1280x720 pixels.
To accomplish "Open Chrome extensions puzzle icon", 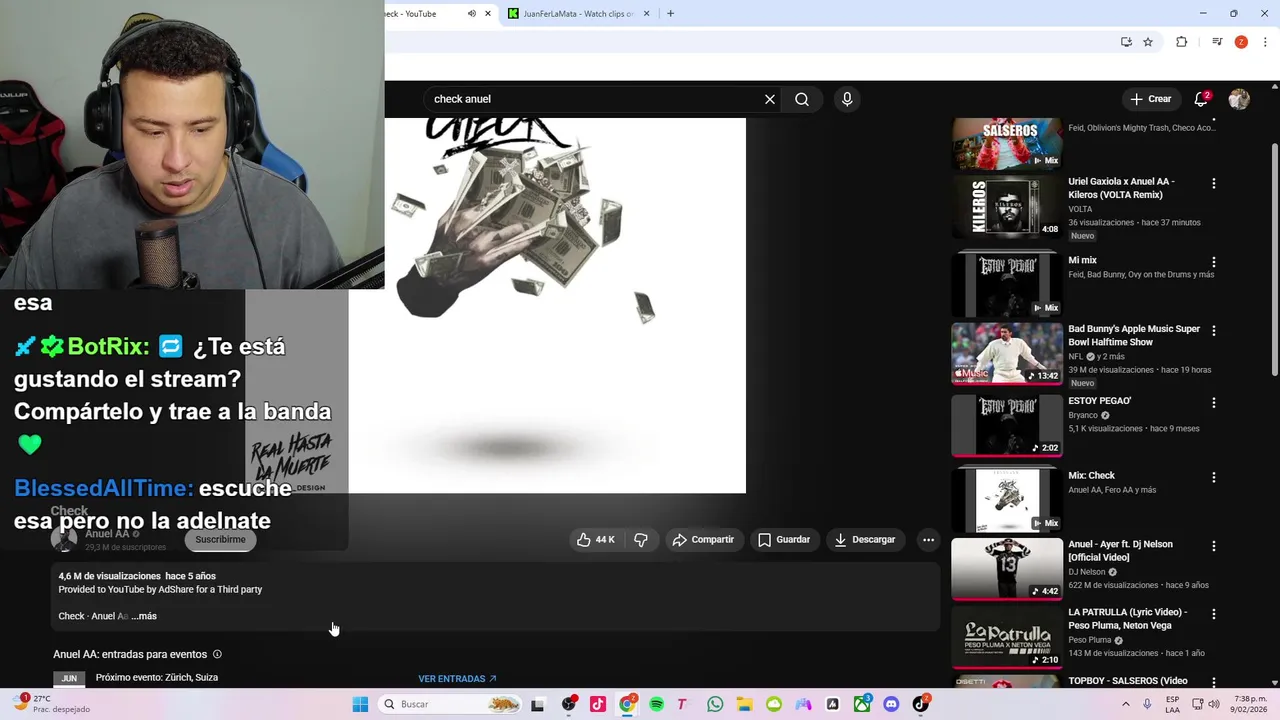I will point(1182,42).
